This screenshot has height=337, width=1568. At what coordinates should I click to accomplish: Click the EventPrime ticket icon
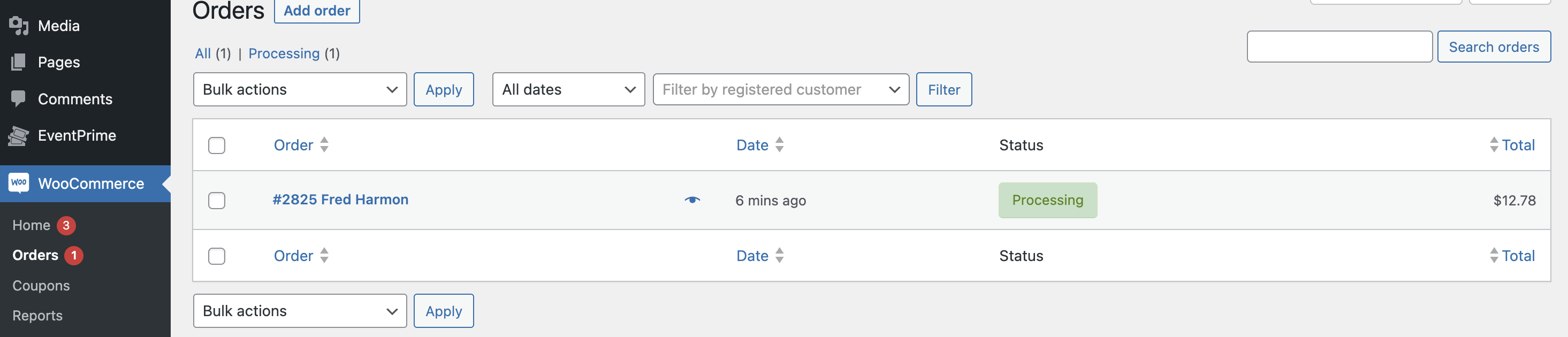pos(19,136)
